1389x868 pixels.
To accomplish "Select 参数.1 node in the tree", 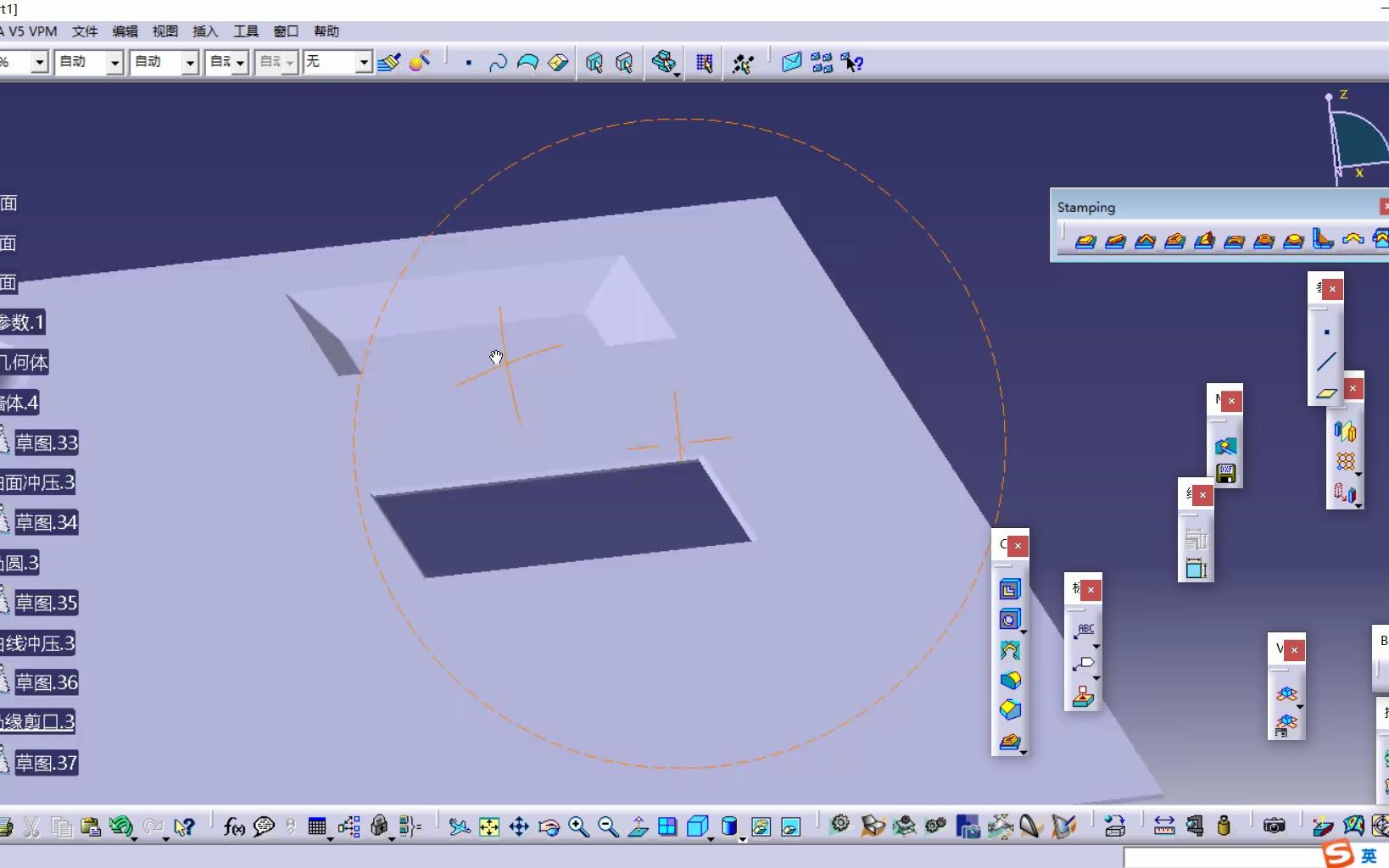I will (x=22, y=322).
